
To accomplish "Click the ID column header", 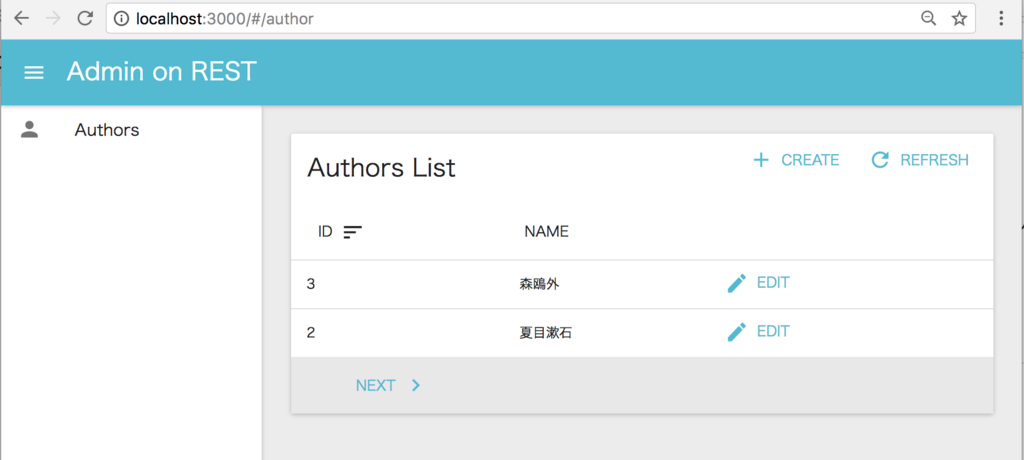I will pyautogui.click(x=325, y=231).
